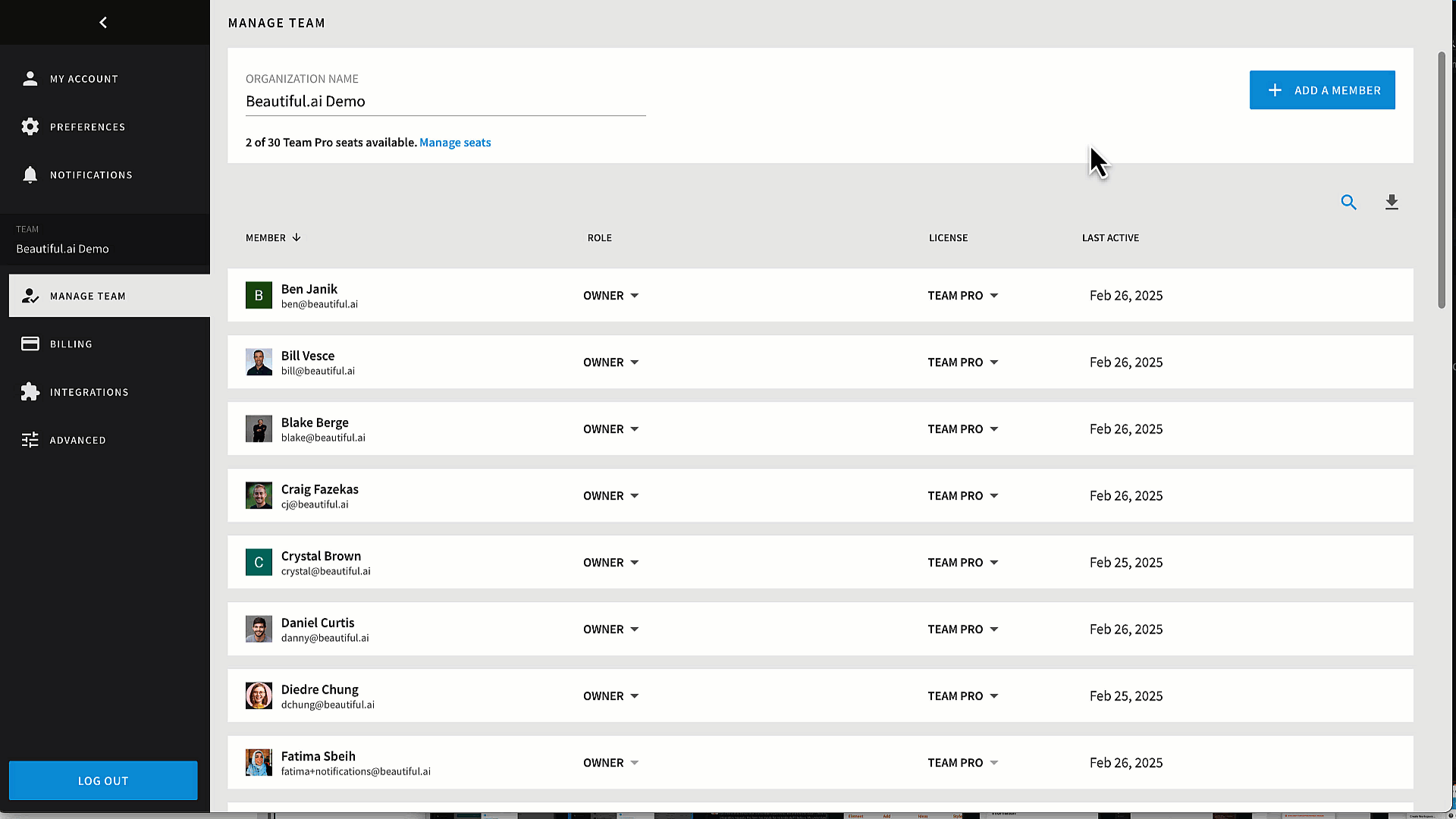This screenshot has width=1456, height=819.
Task: Click Fatima Sbeih's profile photo
Action: [259, 762]
